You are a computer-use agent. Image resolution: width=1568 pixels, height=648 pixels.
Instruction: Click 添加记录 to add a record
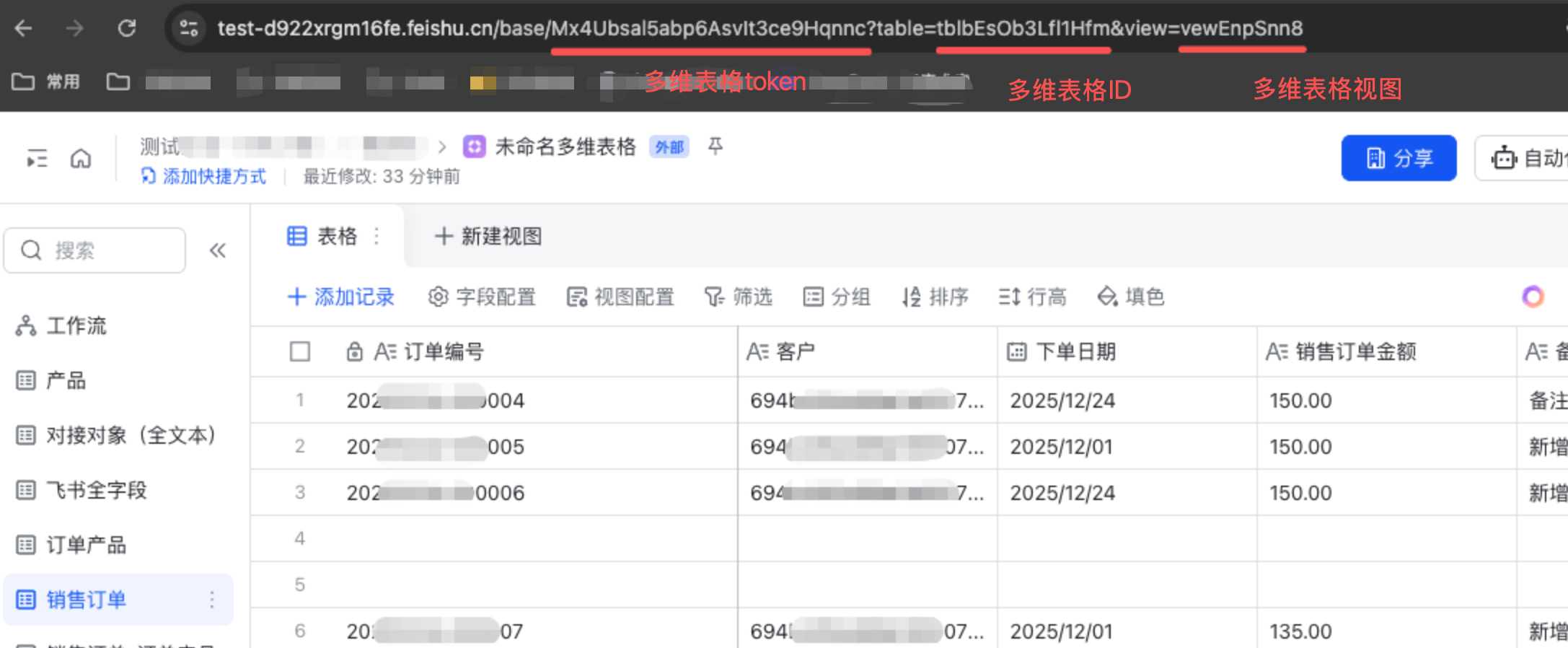(341, 297)
